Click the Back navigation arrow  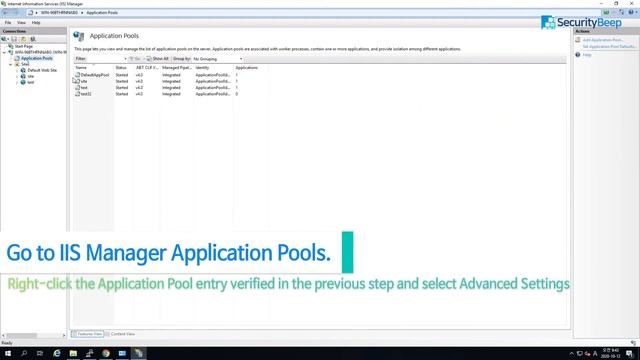pos(6,13)
